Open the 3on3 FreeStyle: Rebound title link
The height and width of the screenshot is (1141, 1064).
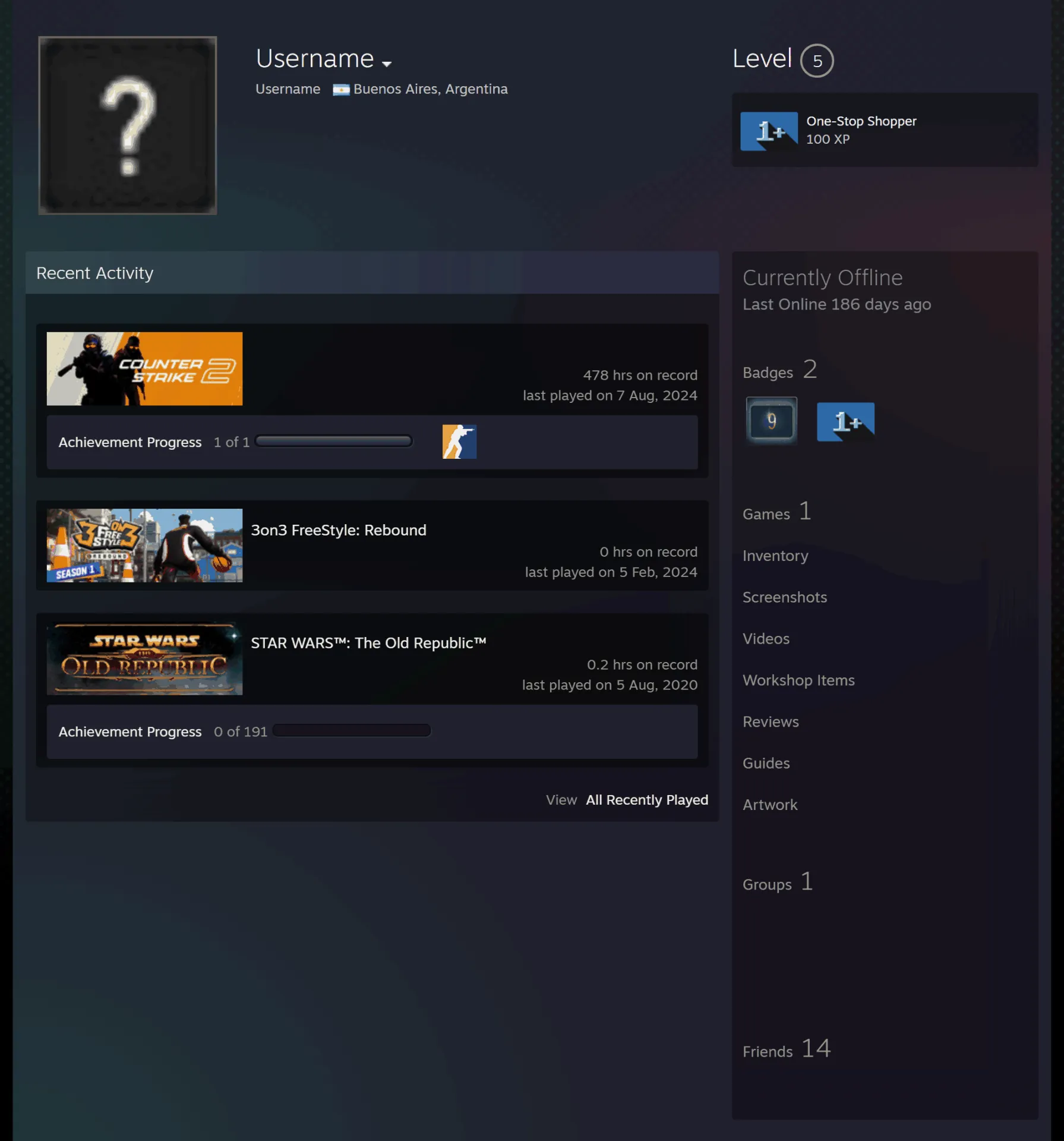(339, 530)
